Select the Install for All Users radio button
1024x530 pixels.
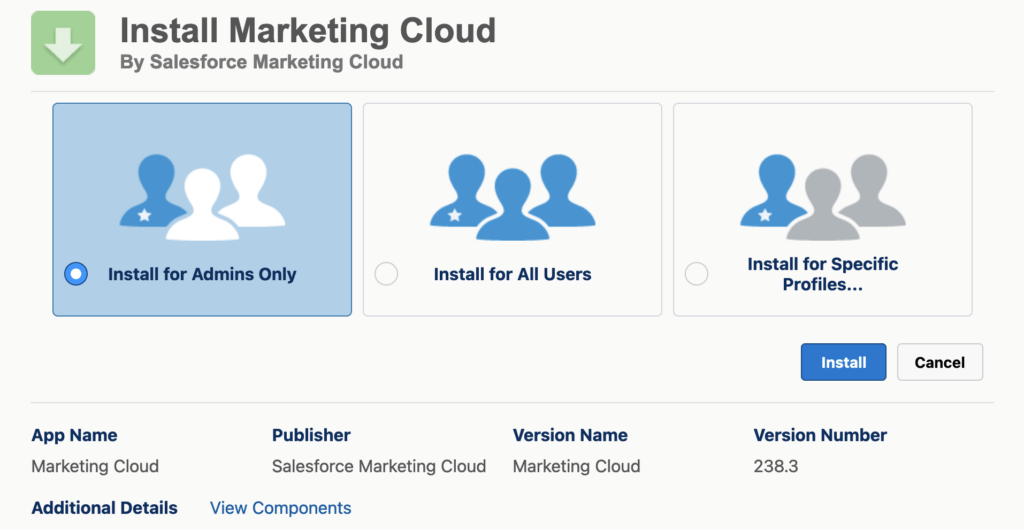point(386,274)
